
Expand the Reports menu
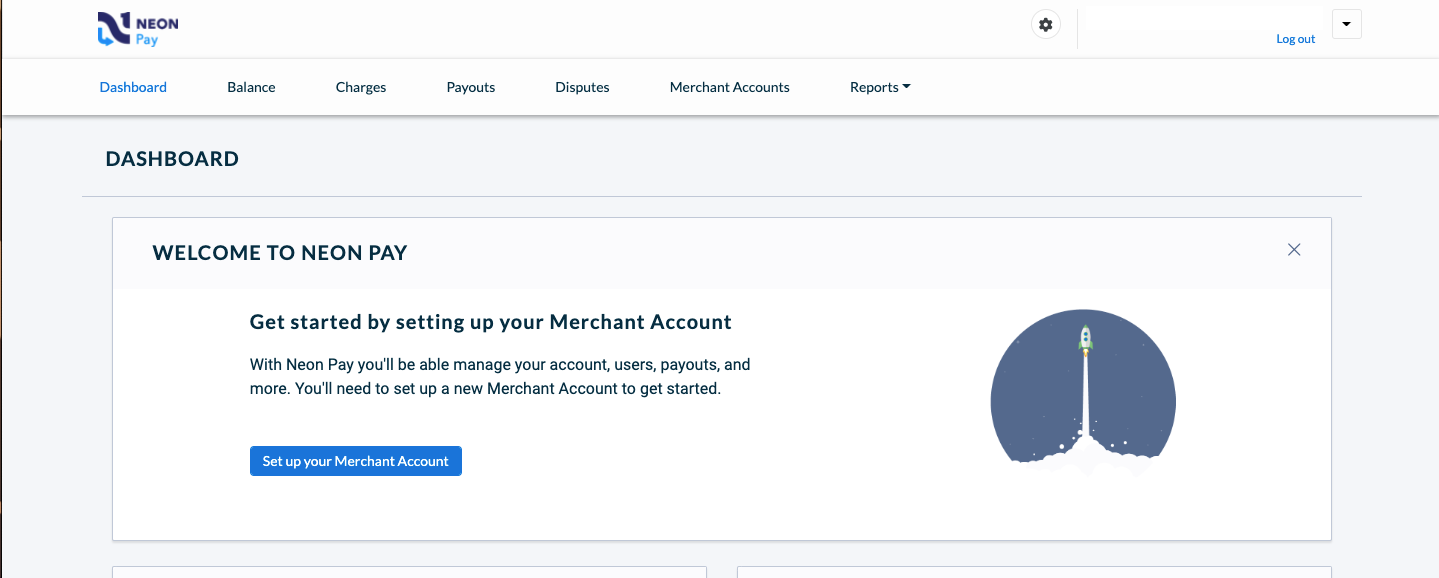tap(880, 87)
